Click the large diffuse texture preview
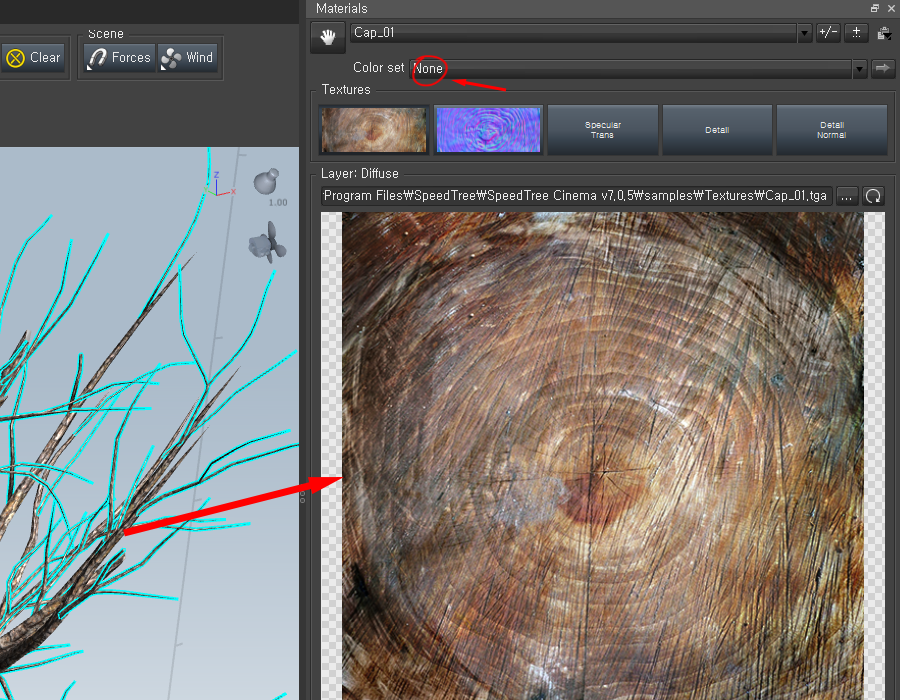The width and height of the screenshot is (900, 700). coord(603,456)
